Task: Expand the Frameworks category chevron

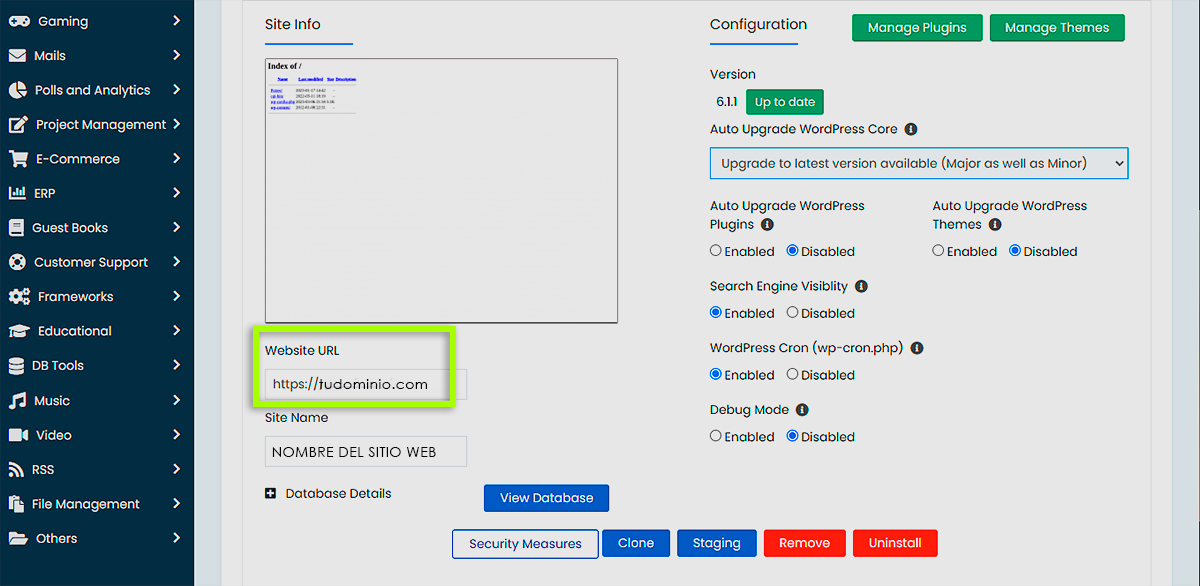Action: (x=176, y=296)
